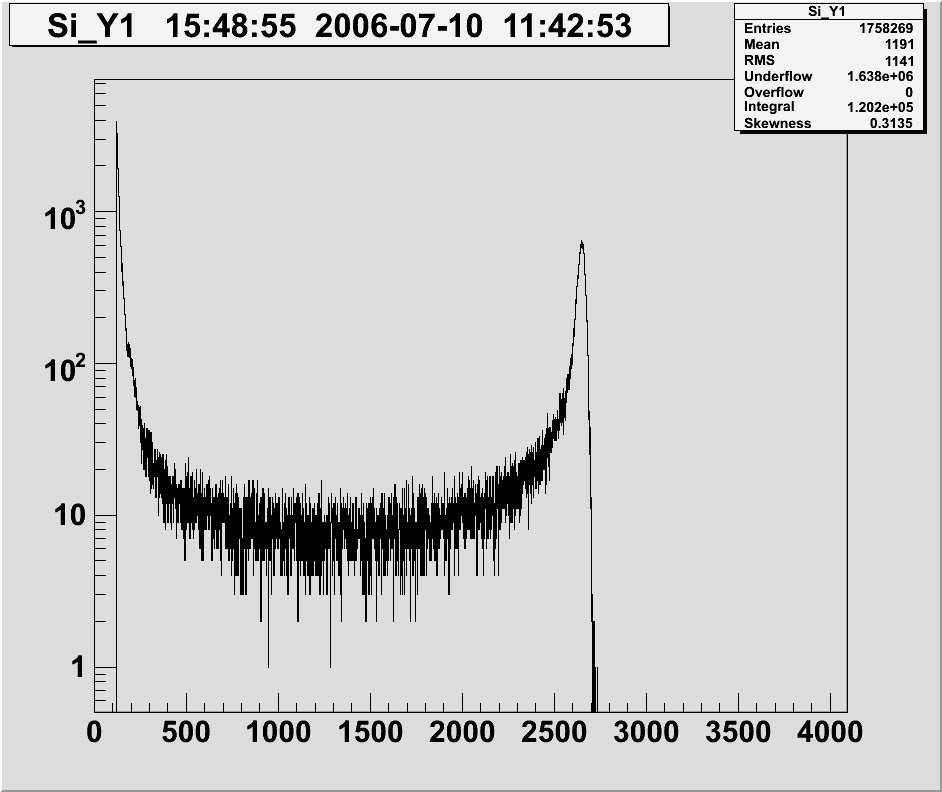This screenshot has width=942, height=792.
Task: Click the x-axis label 1500
Action: click(x=370, y=732)
